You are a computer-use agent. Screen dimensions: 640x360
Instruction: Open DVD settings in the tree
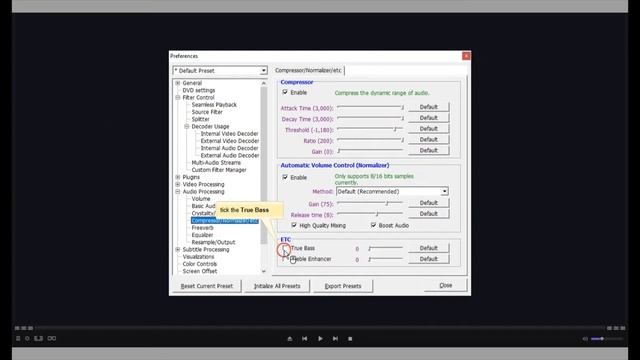click(199, 90)
